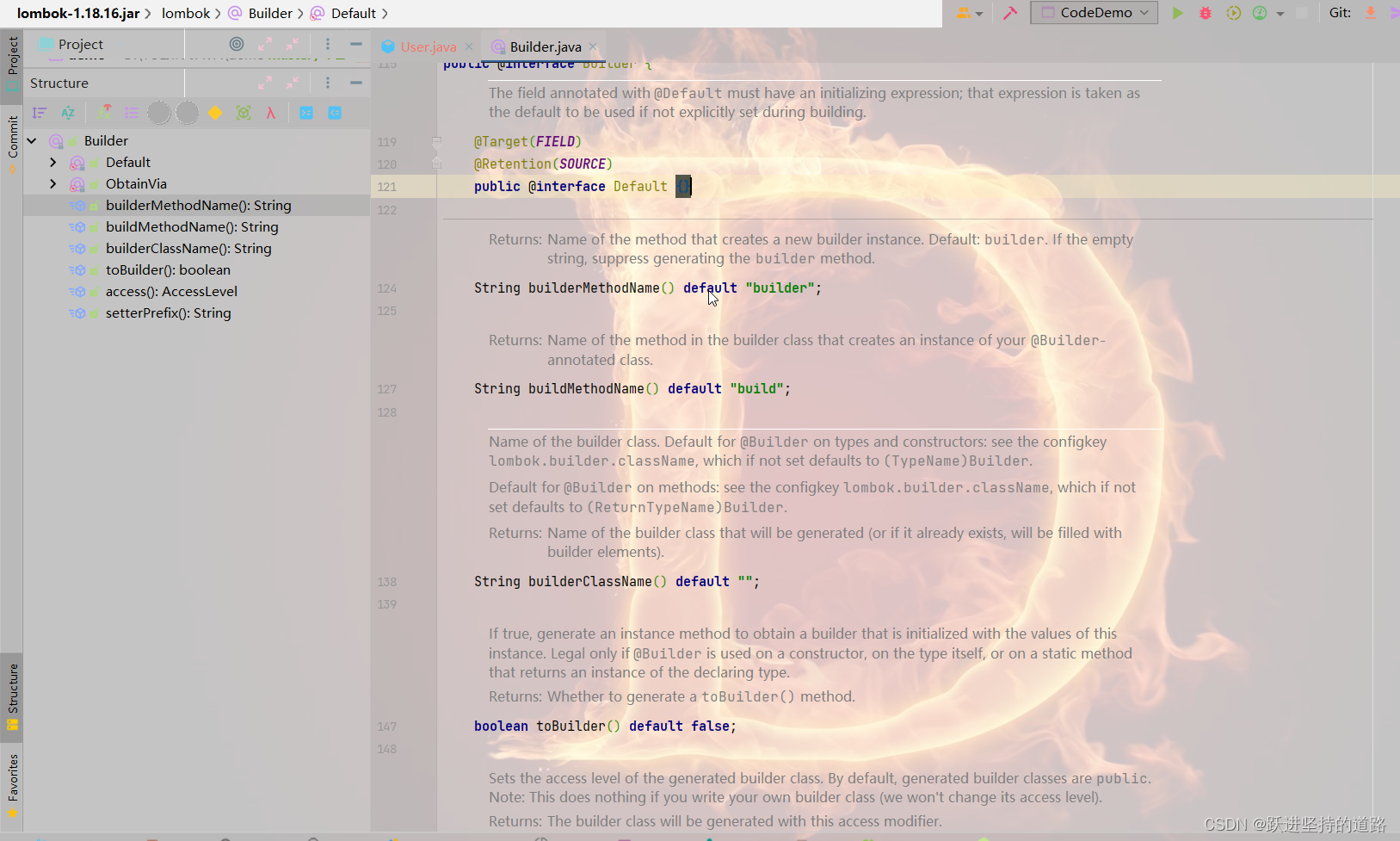This screenshot has width=1400, height=841.
Task: Toggle alphabetical sorting in Structure
Action: [68, 113]
